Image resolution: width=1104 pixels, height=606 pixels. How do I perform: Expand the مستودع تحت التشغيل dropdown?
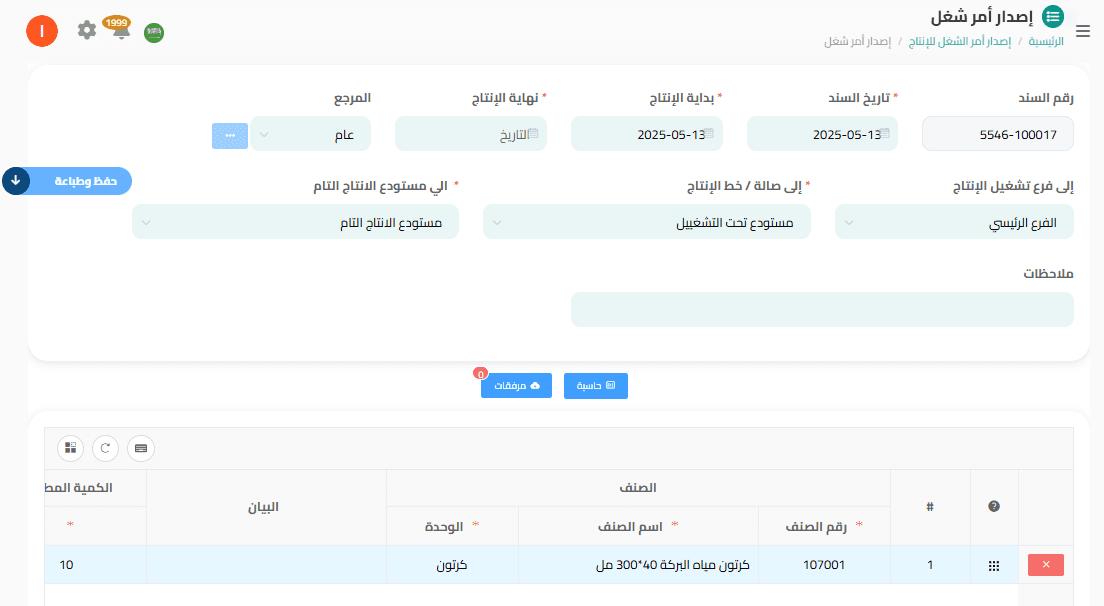pos(646,222)
